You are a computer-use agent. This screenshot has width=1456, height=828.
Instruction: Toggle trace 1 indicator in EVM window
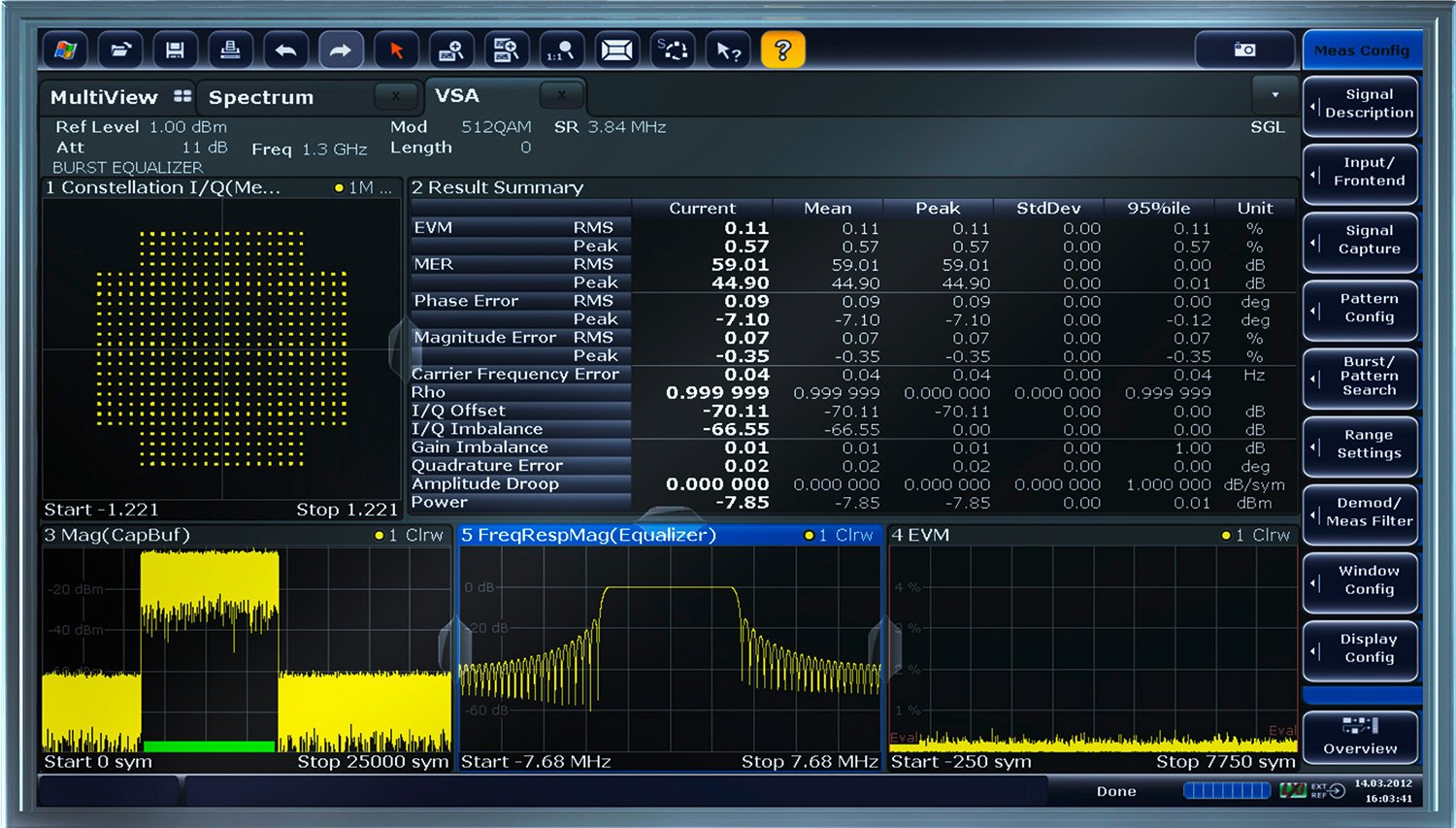pyautogui.click(x=1256, y=535)
